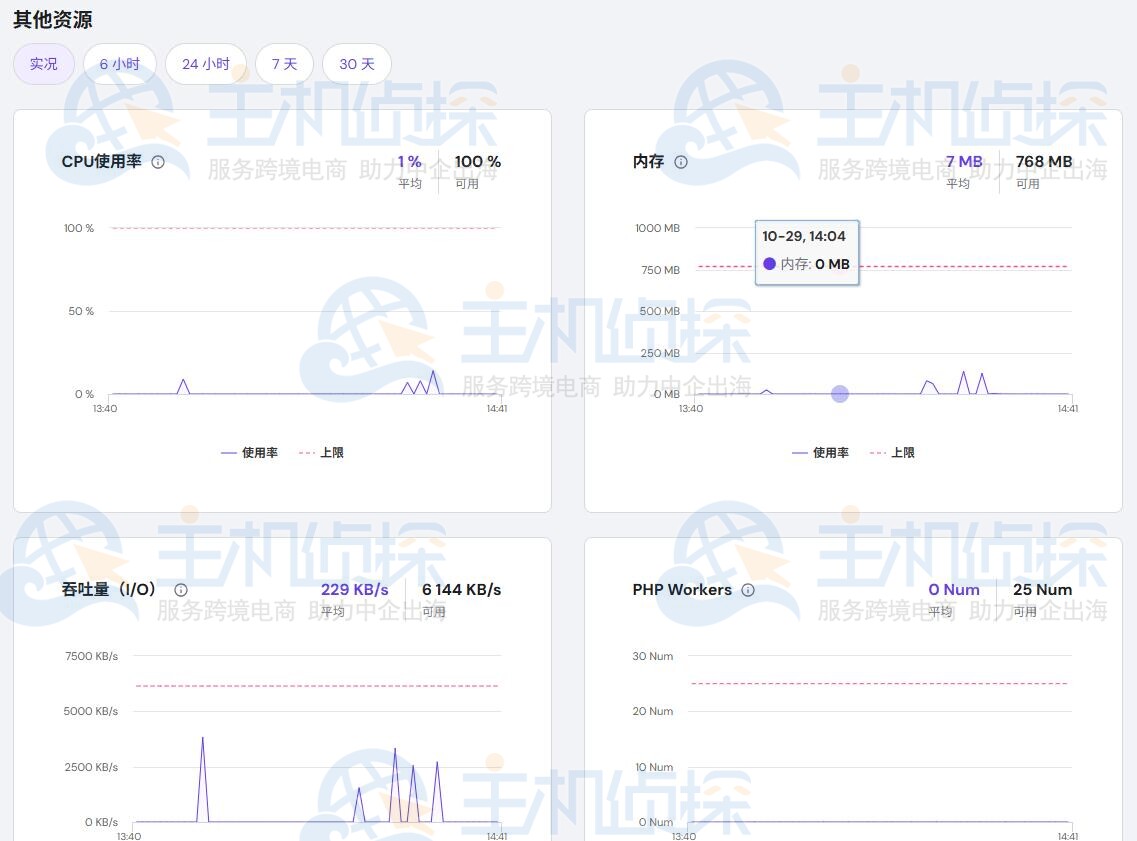Click the 1 % average CPU value

(x=410, y=162)
